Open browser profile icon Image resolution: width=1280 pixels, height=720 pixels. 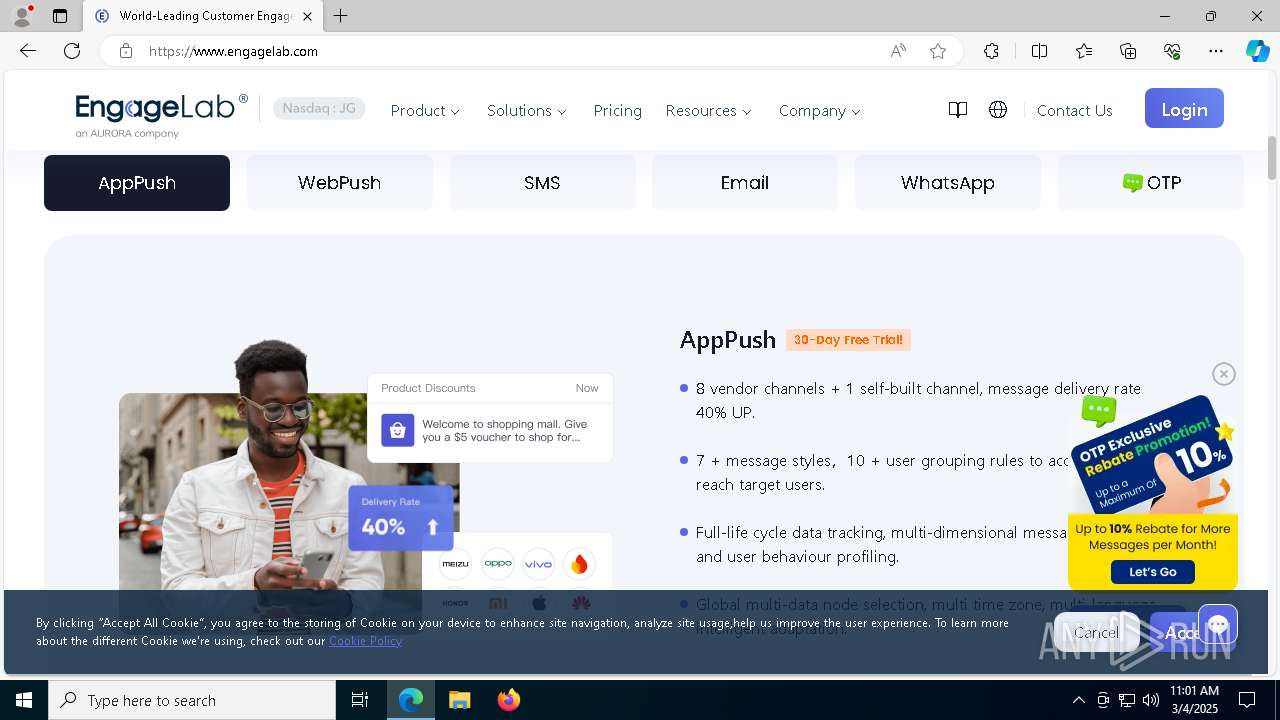22,16
